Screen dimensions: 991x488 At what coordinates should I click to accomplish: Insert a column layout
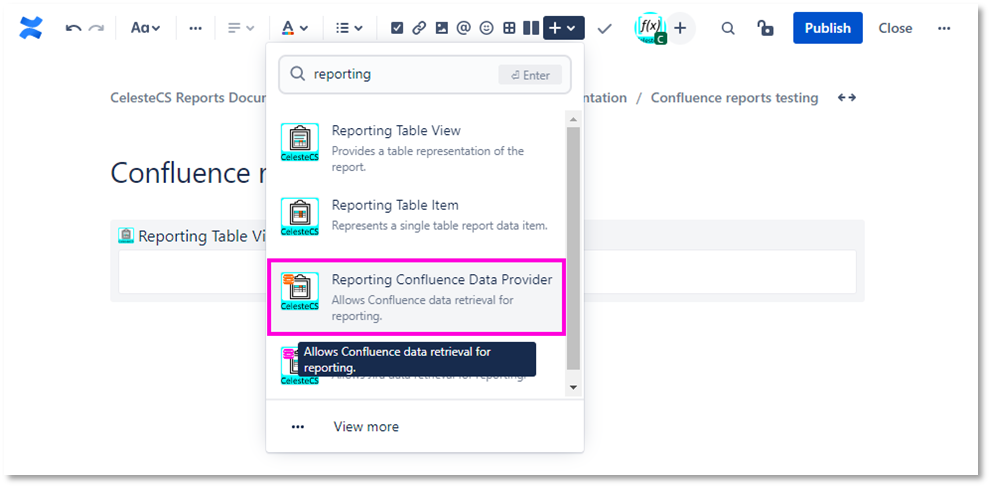pyautogui.click(x=531, y=28)
